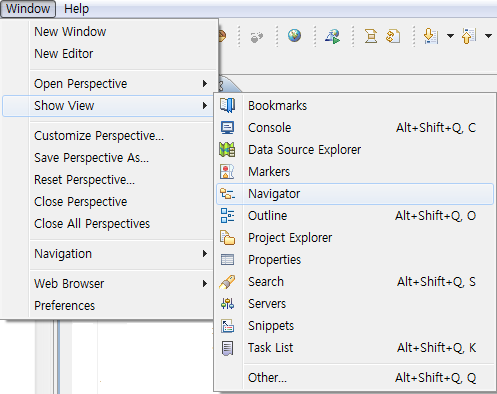This screenshot has width=497, height=394.
Task: Click the Bookmarks view icon
Action: click(x=228, y=105)
